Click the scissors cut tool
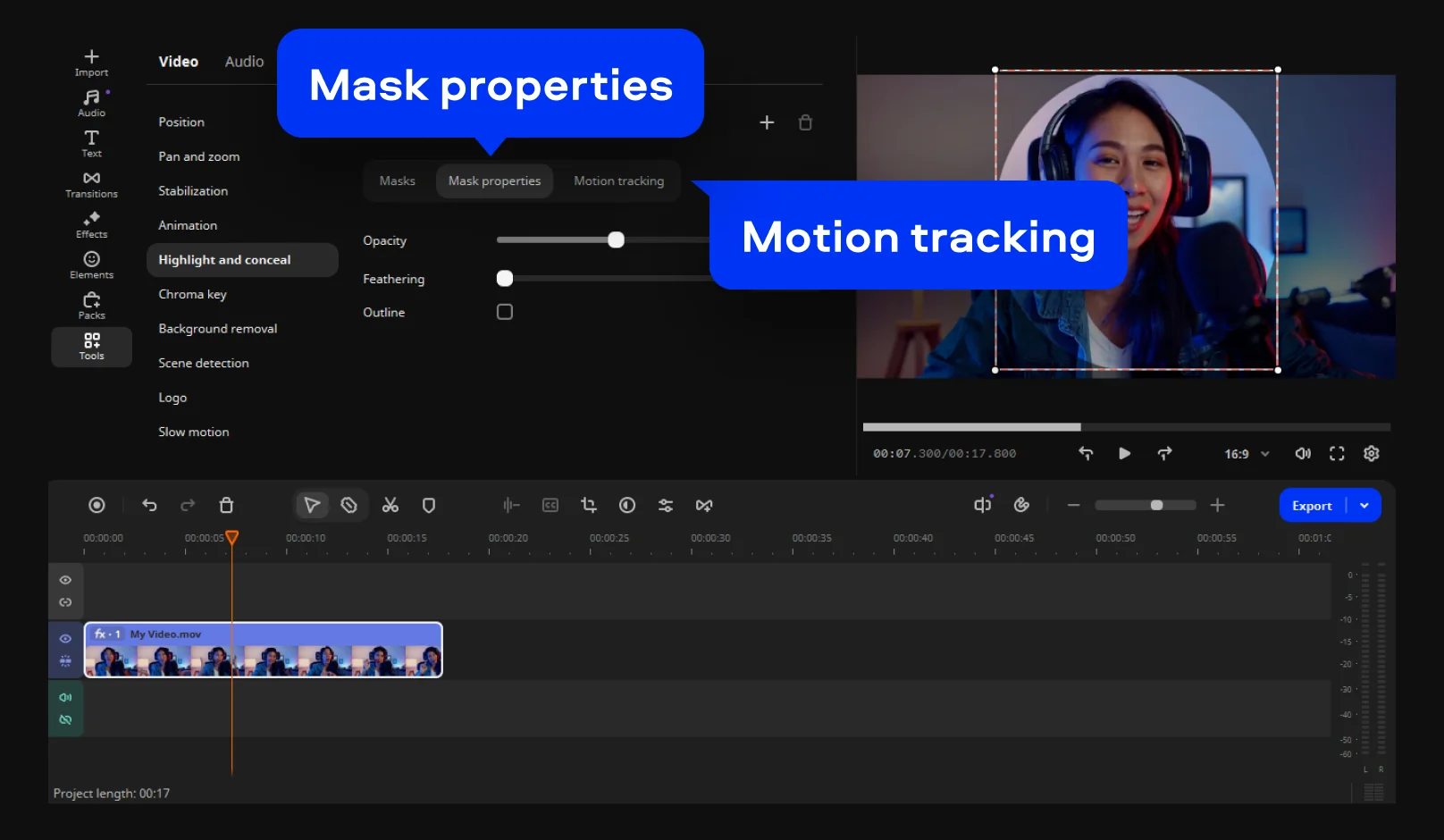This screenshot has height=840, width=1444. (x=390, y=506)
